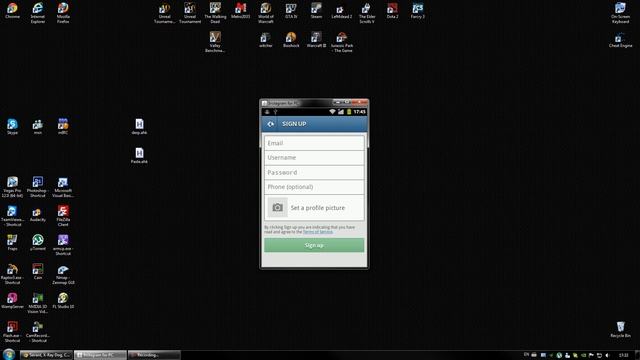The width and height of the screenshot is (640, 360).
Task: Open the WampServer shortcut
Action: (x=12, y=300)
